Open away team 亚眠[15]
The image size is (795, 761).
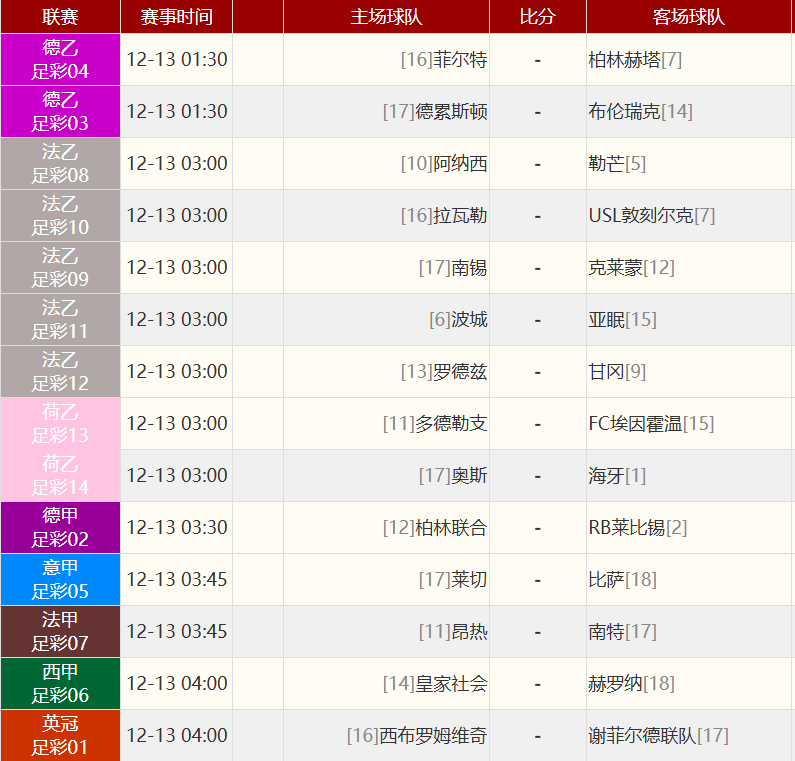tap(622, 319)
